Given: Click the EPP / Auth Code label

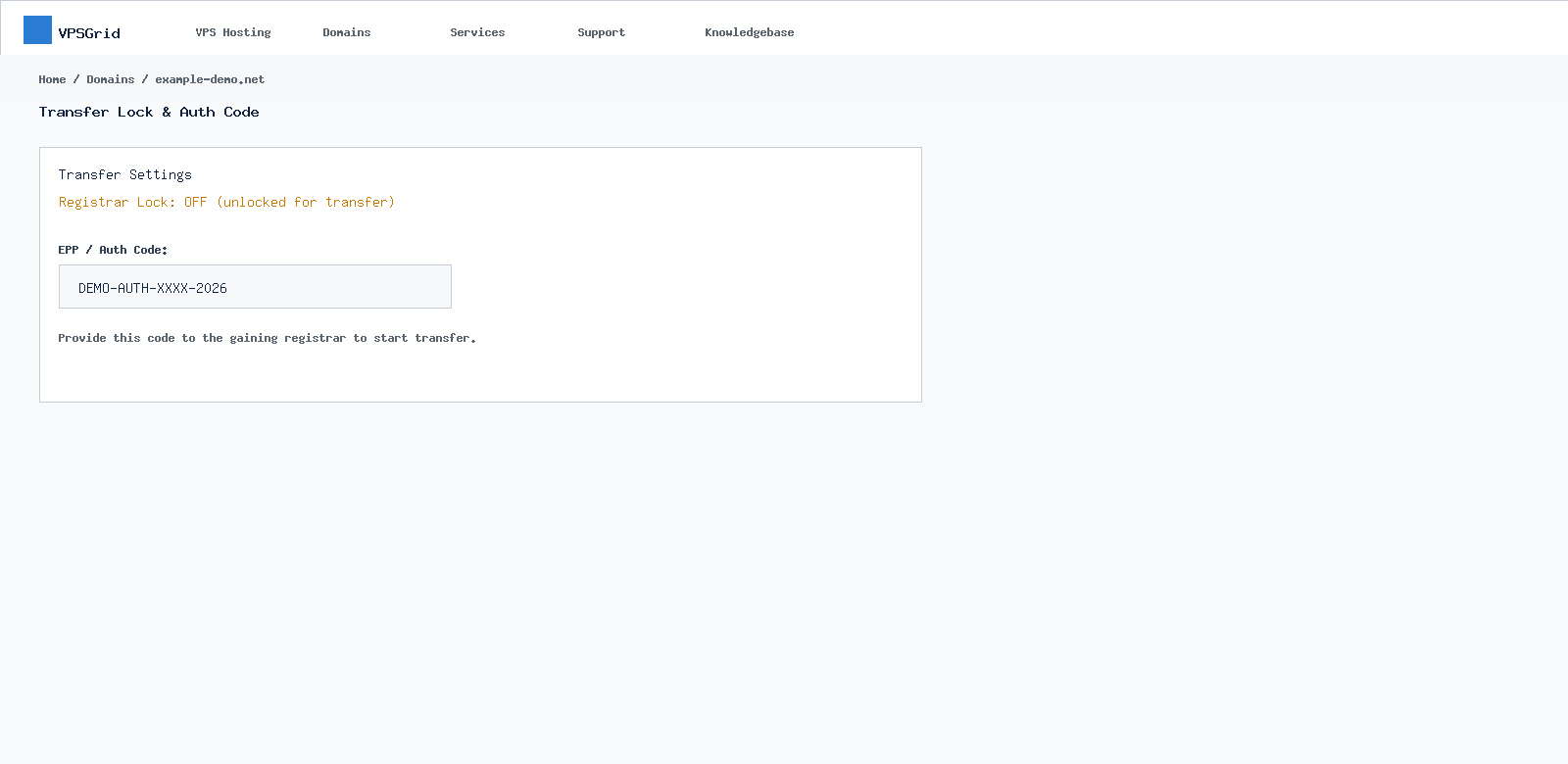Looking at the screenshot, I should click(x=113, y=250).
